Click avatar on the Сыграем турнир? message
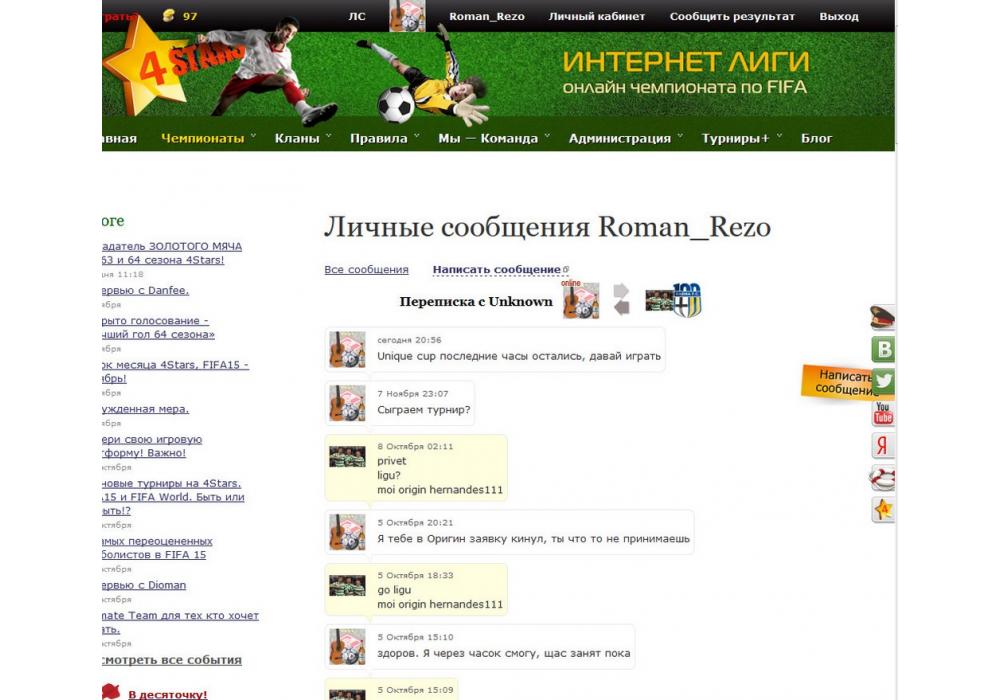 click(x=347, y=403)
